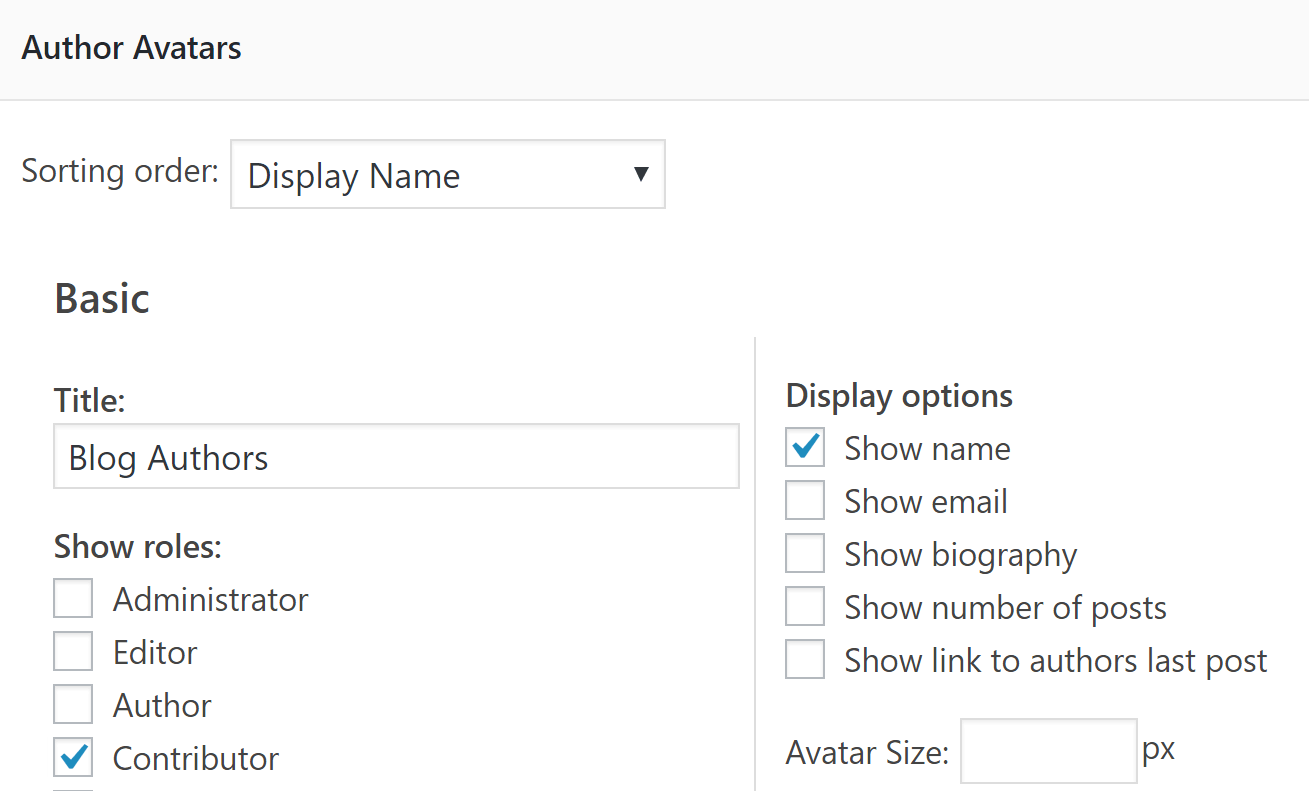
Task: Select the Display Name sorting value
Action: pos(354,175)
